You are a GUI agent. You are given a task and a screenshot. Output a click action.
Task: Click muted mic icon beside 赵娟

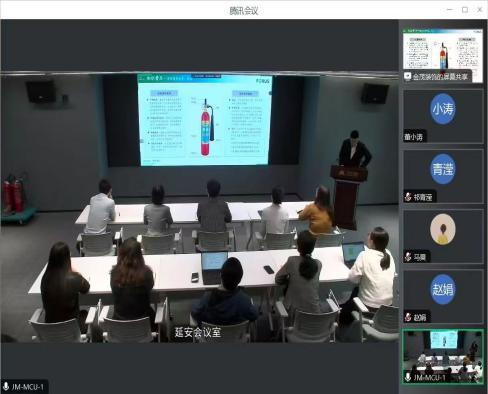[x=408, y=317]
